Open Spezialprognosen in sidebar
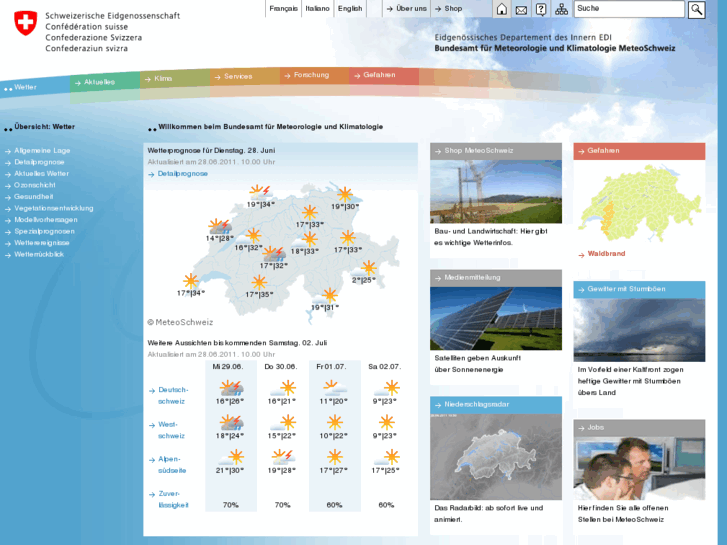Screen dimensions: 727x545 45,231
